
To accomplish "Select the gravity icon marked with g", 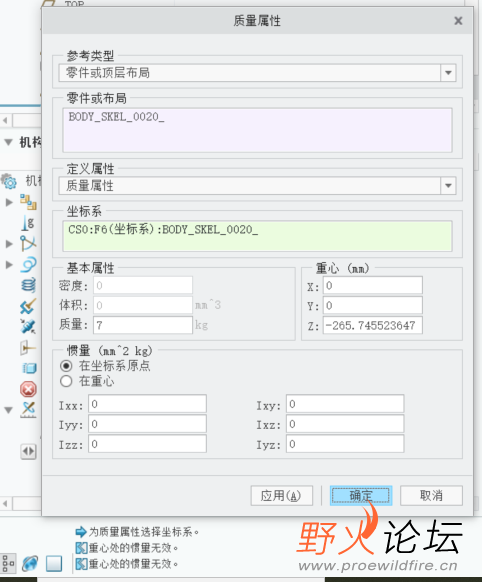I will pos(28,223).
